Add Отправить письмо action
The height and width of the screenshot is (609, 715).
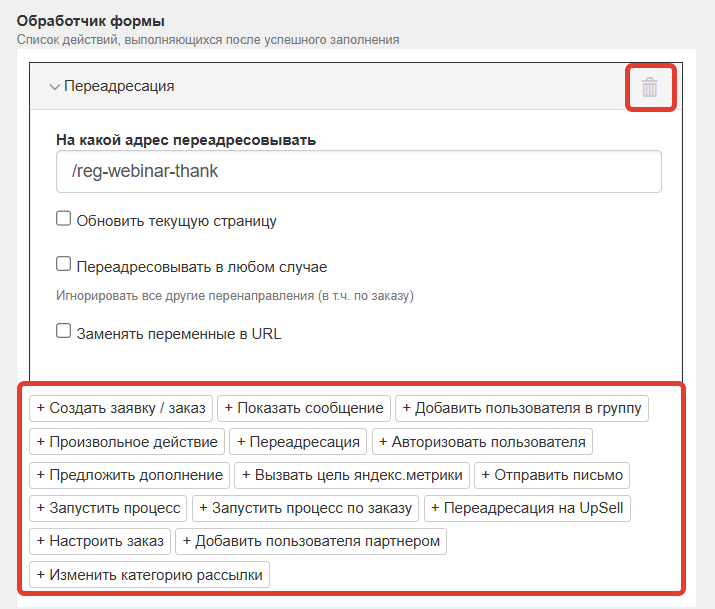tap(552, 475)
